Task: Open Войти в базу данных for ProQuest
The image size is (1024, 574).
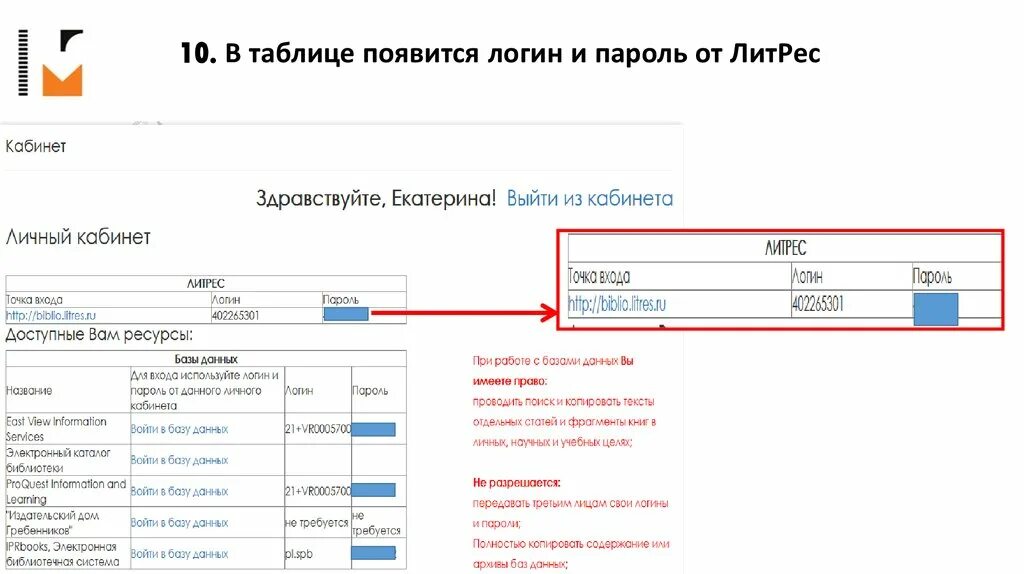Action: (179, 492)
